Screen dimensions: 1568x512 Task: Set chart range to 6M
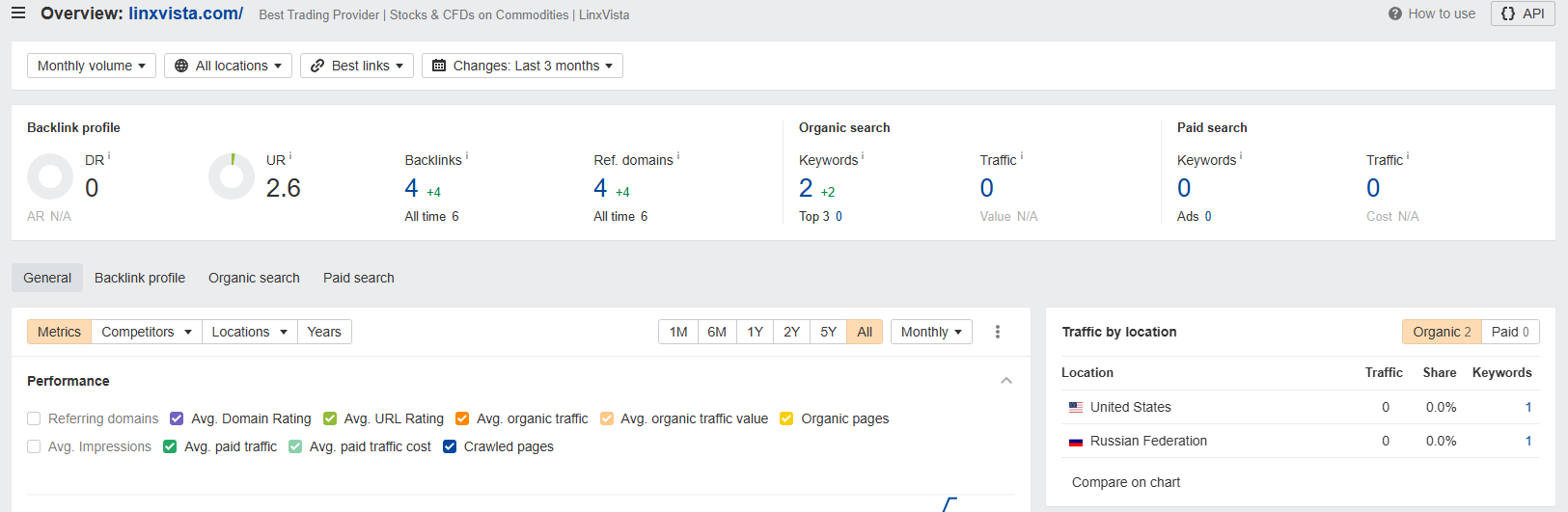click(x=717, y=332)
